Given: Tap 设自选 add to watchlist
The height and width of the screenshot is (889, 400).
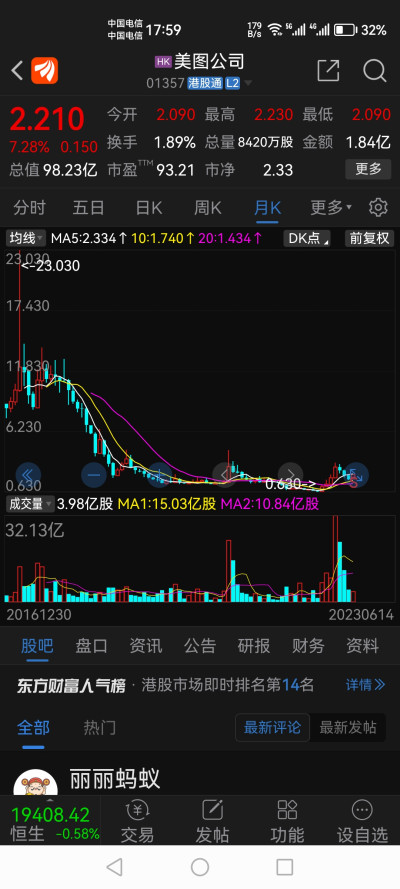Looking at the screenshot, I should point(362,822).
